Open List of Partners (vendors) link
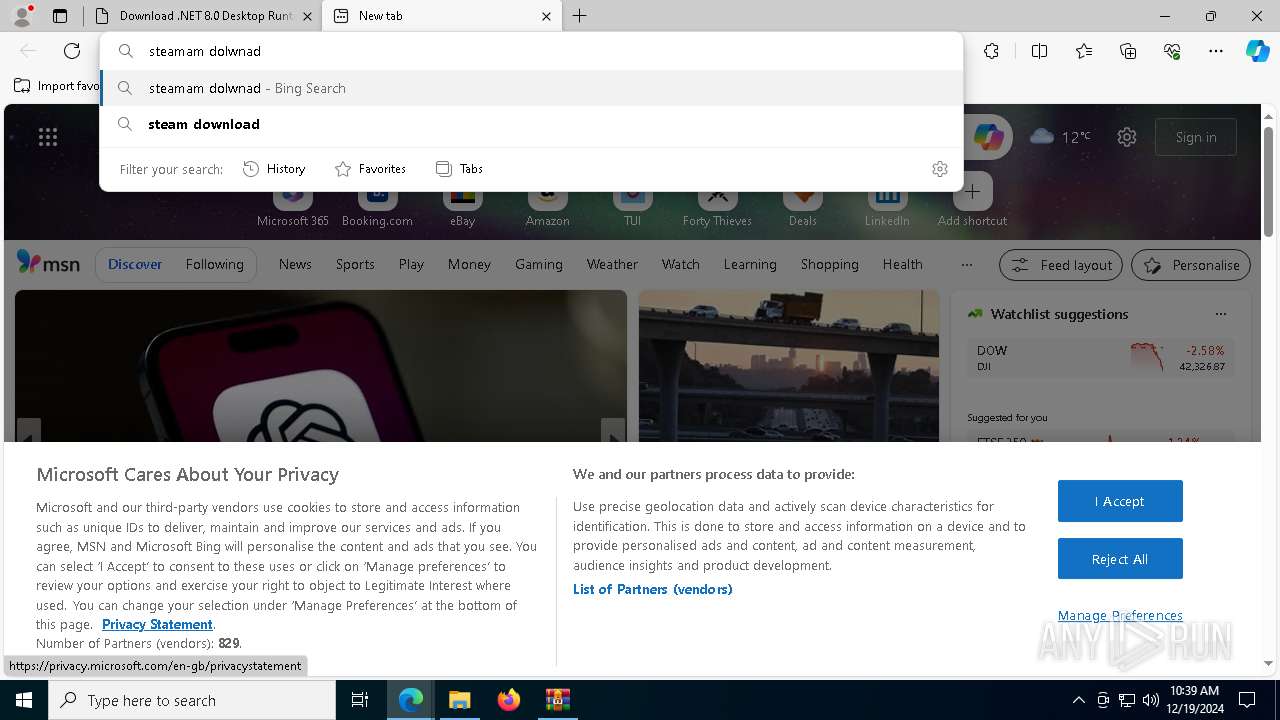Image resolution: width=1280 pixels, height=720 pixels. (653, 589)
